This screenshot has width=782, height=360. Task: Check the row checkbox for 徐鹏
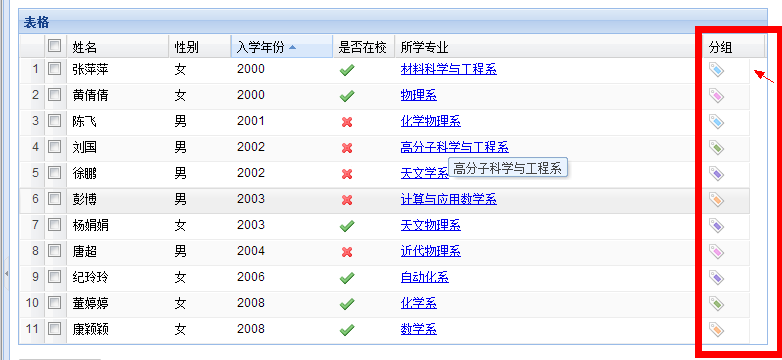[54, 173]
